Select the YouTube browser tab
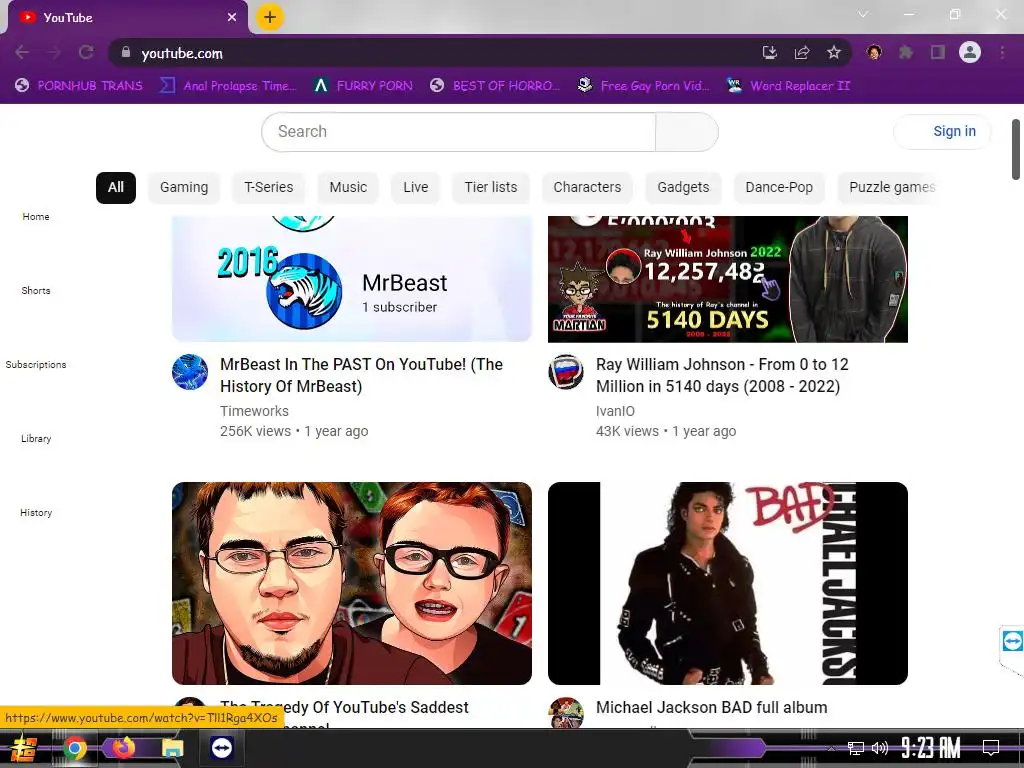The height and width of the screenshot is (768, 1024). tap(127, 18)
